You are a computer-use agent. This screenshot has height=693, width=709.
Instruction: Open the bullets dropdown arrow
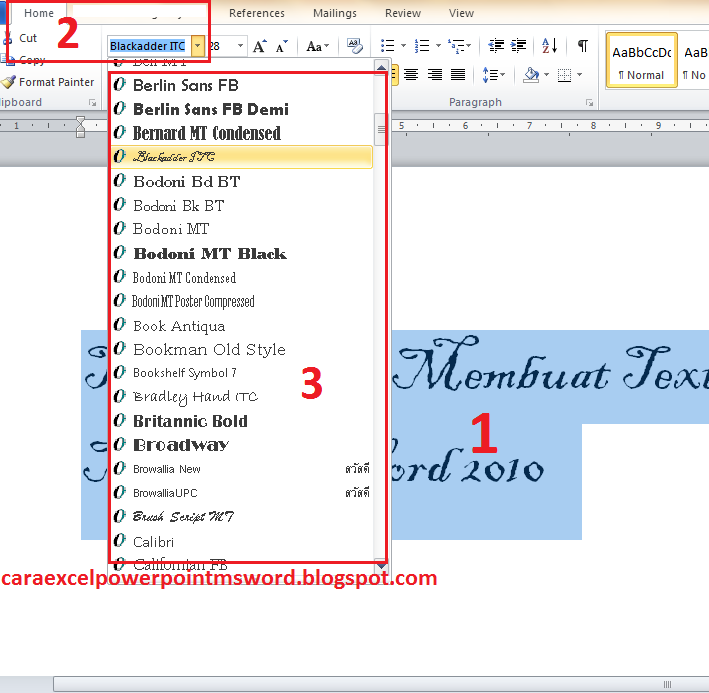tap(403, 46)
